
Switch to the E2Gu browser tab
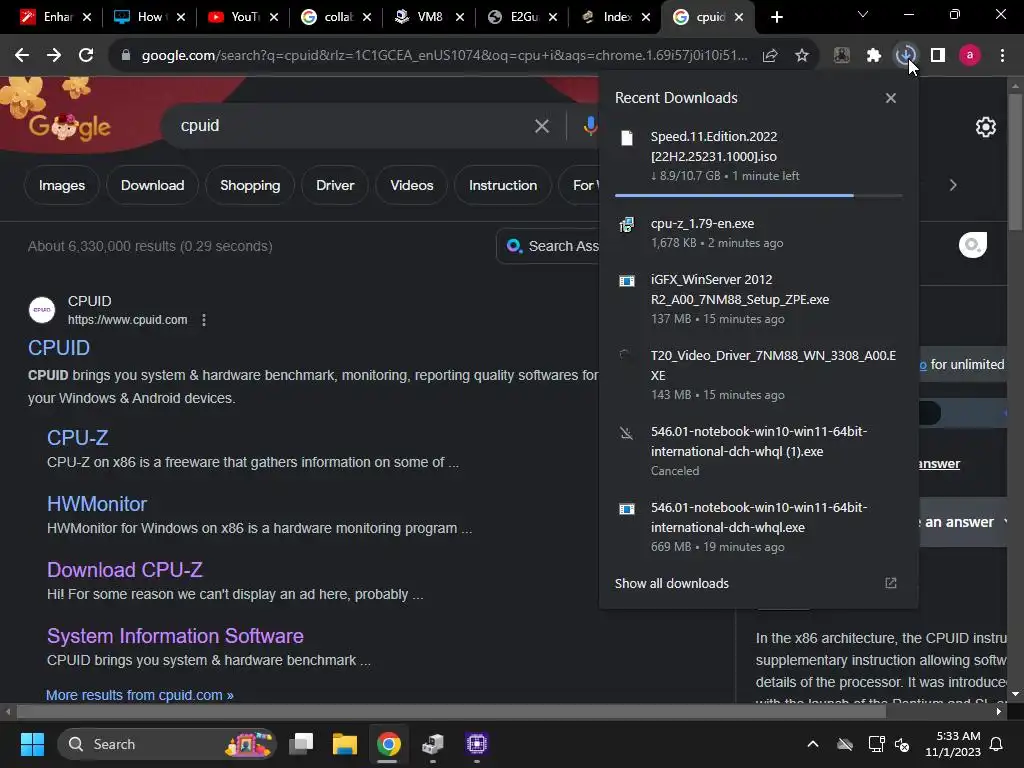pos(522,17)
